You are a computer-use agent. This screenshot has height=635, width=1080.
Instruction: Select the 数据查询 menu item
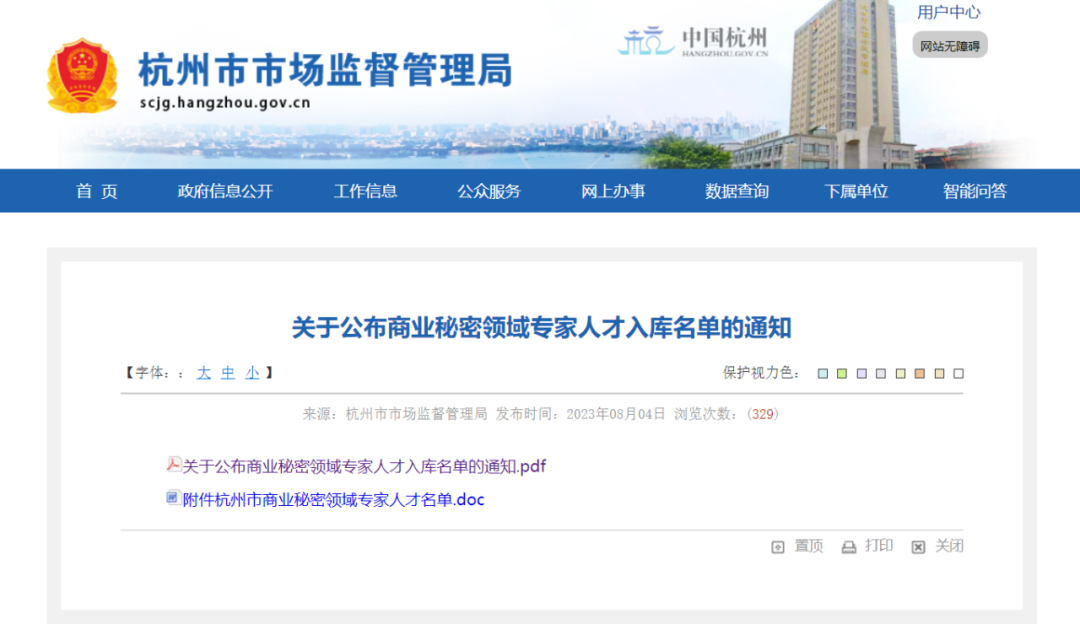(737, 191)
